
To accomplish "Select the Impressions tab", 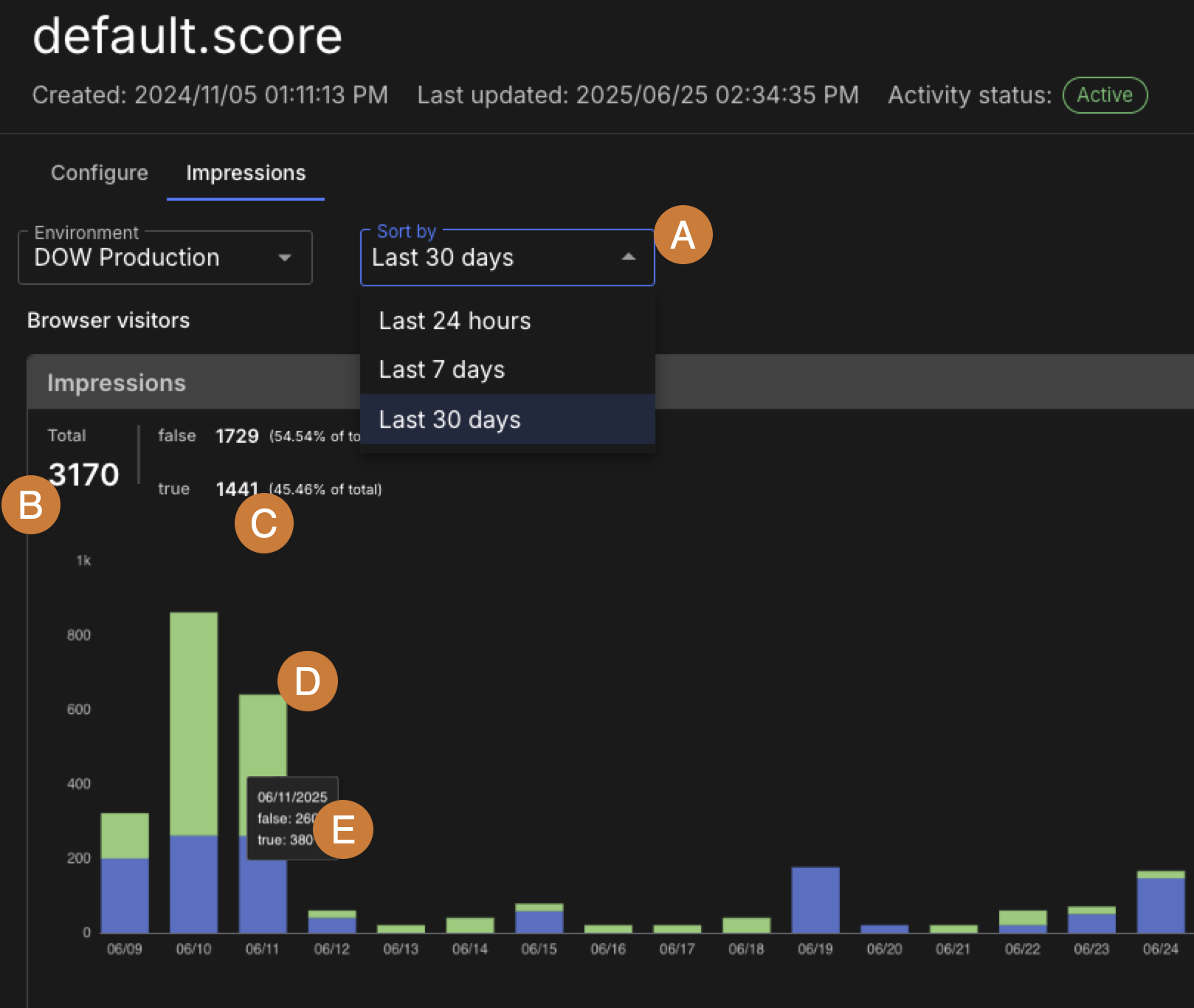I will click(246, 173).
